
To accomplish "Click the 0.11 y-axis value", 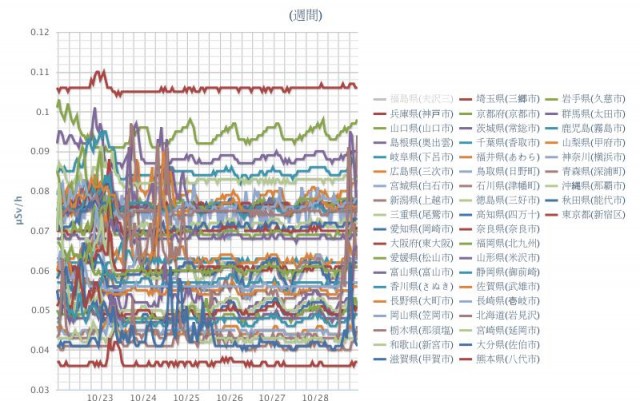I will pos(40,72).
